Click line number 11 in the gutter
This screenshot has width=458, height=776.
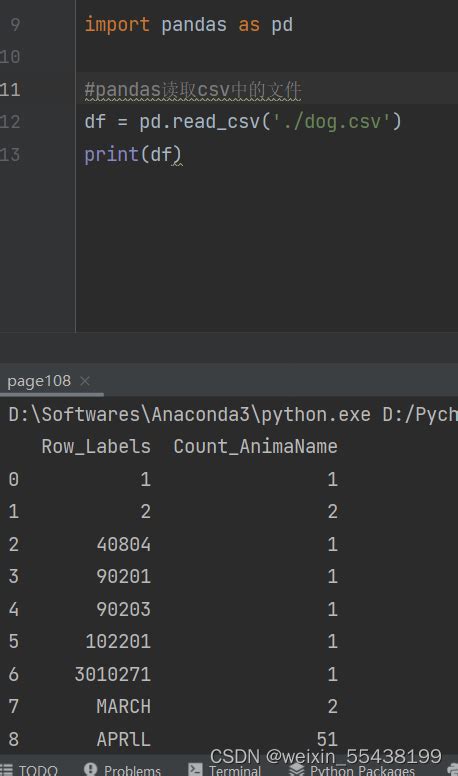[10, 90]
